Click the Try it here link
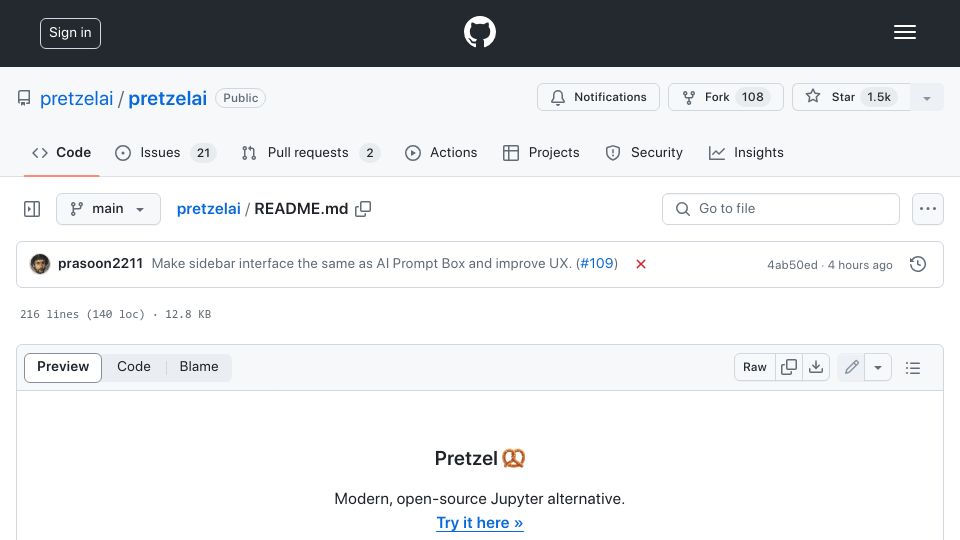Viewport: 960px width, 540px height. pyautogui.click(x=479, y=523)
